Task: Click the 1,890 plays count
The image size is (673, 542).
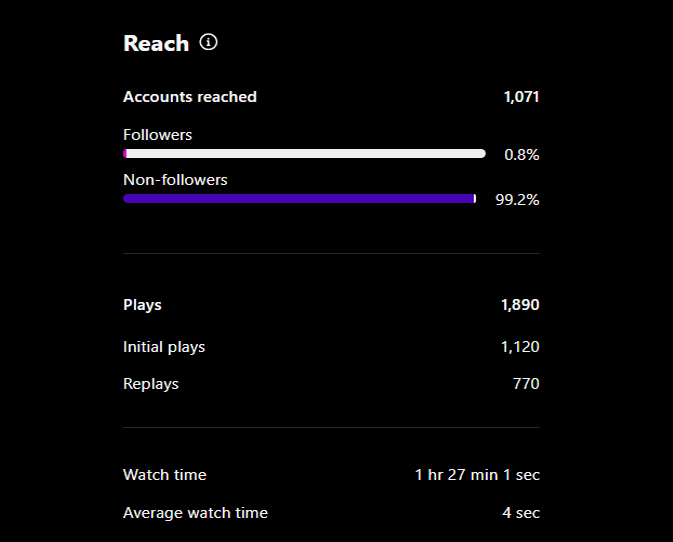Action: pyautogui.click(x=520, y=305)
